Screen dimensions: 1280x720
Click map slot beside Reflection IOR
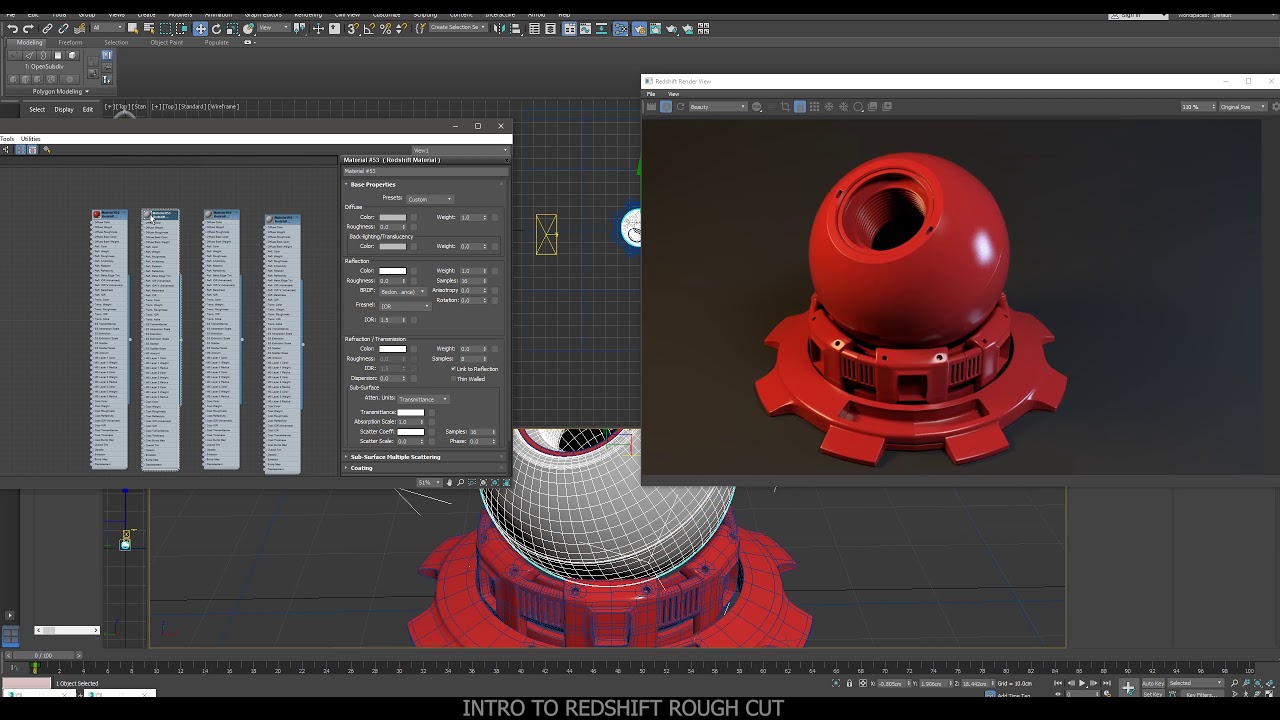click(414, 320)
